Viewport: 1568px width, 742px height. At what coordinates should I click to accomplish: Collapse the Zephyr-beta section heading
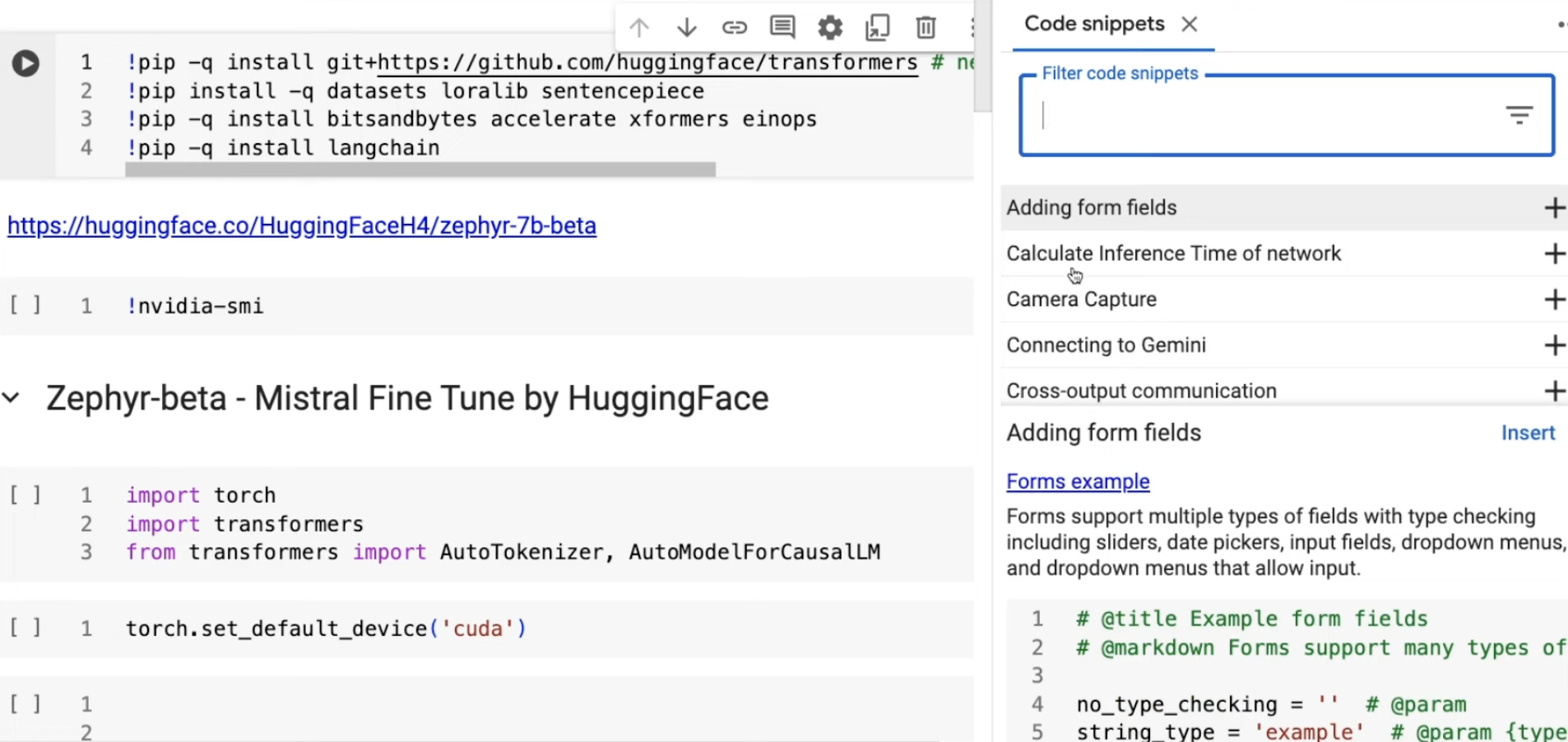point(11,398)
